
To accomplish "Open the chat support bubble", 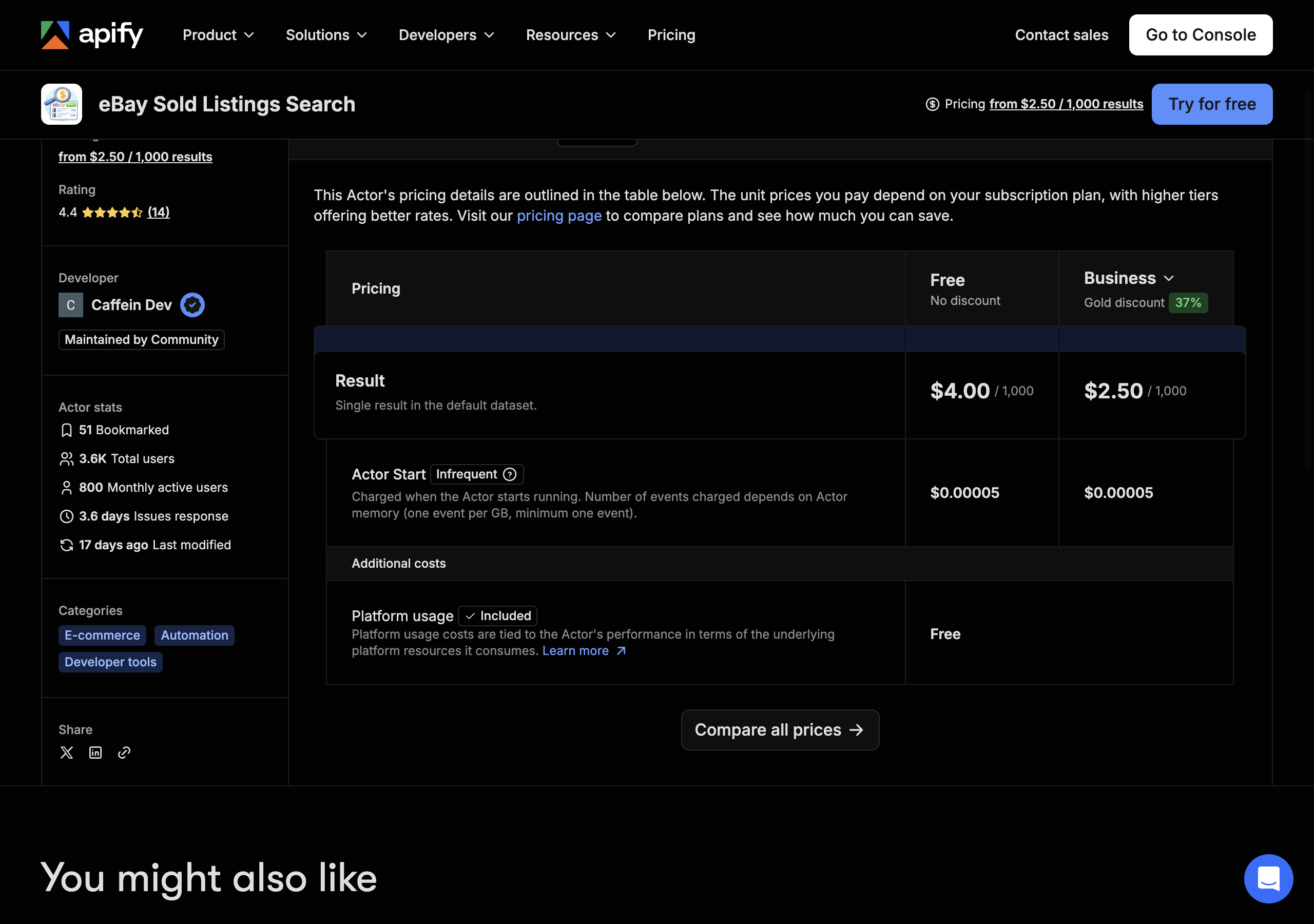I will click(1268, 878).
